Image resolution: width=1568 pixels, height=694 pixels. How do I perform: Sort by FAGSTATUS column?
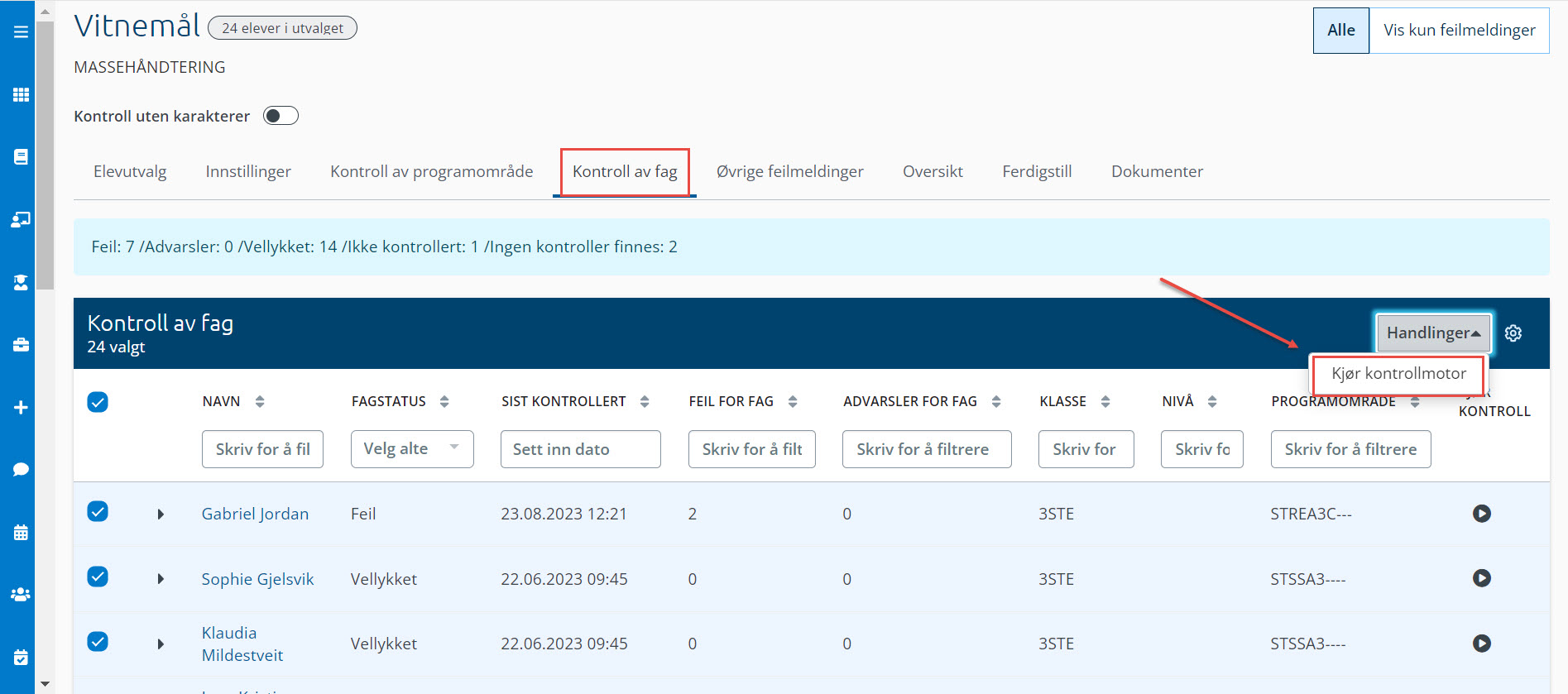(x=444, y=401)
